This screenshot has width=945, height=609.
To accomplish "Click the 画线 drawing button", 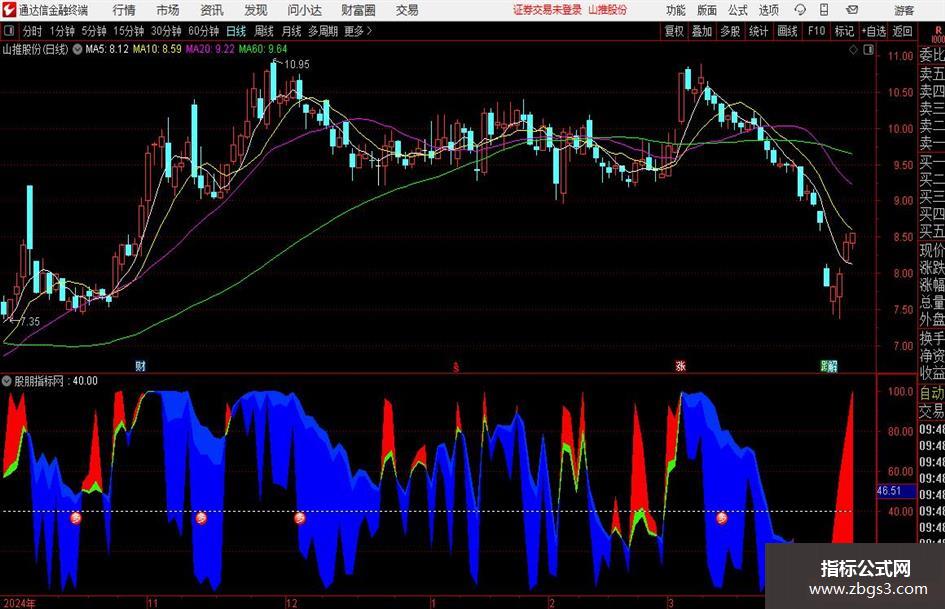I will [786, 31].
